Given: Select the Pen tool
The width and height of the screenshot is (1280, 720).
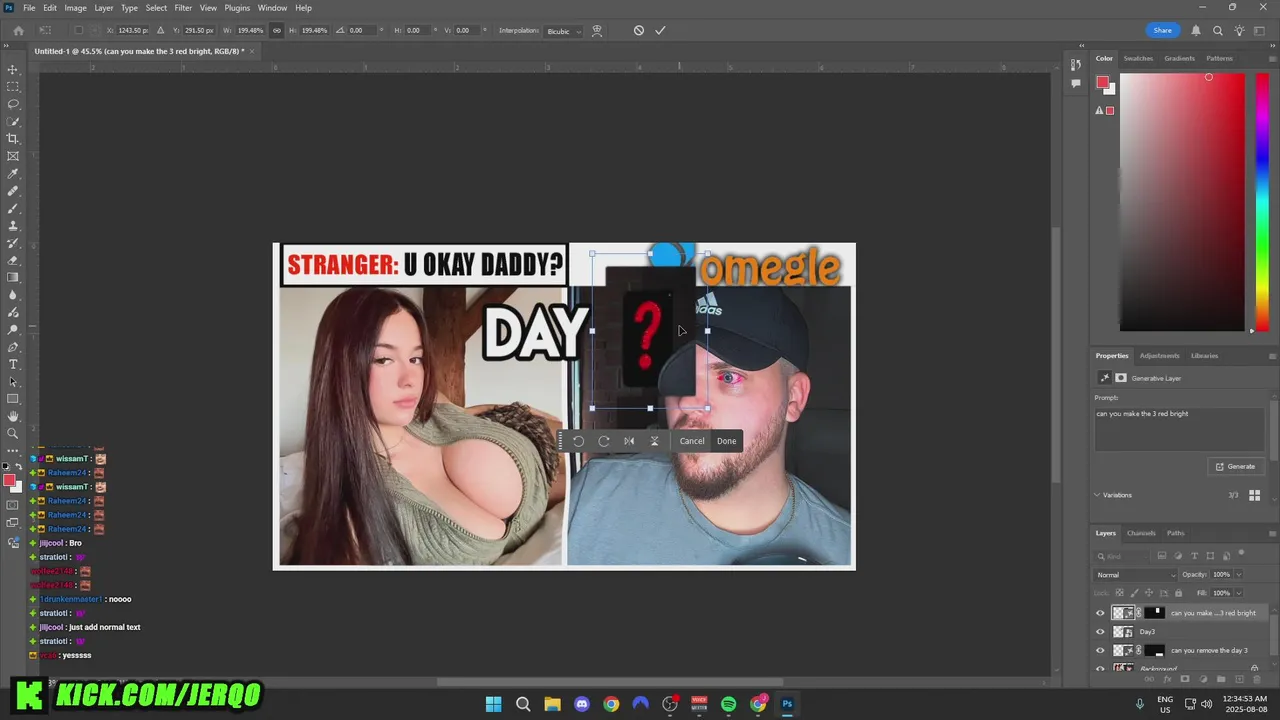Looking at the screenshot, I should (x=13, y=347).
